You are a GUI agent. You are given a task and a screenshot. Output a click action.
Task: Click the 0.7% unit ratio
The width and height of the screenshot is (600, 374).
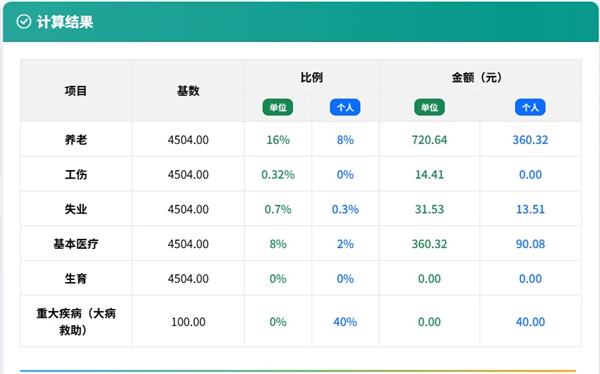278,209
